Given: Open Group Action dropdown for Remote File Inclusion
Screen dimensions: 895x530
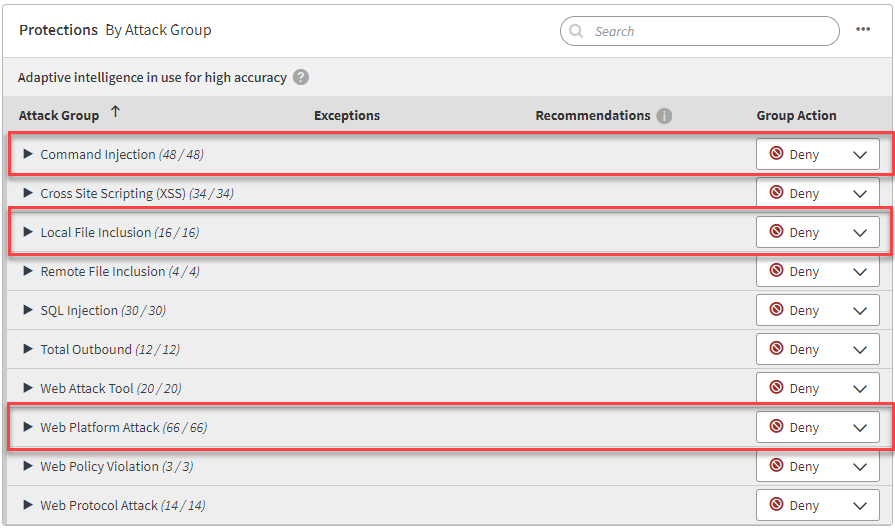Looking at the screenshot, I should 859,272.
